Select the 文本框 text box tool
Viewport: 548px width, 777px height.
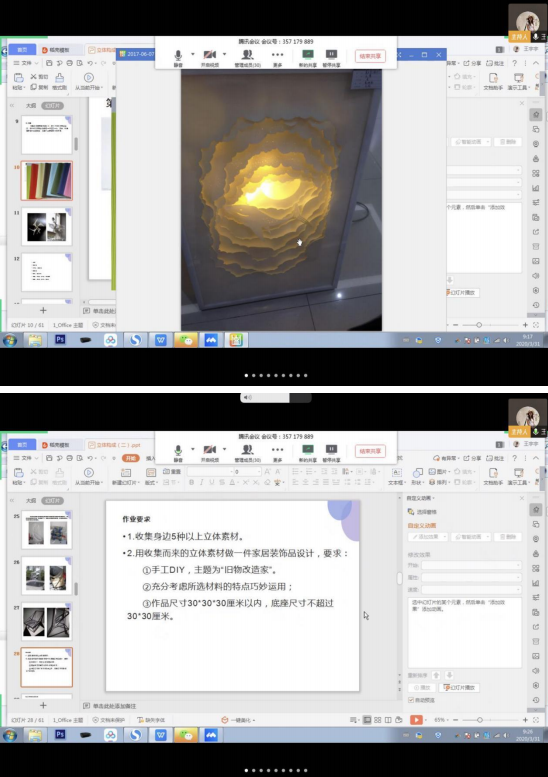pyautogui.click(x=396, y=476)
